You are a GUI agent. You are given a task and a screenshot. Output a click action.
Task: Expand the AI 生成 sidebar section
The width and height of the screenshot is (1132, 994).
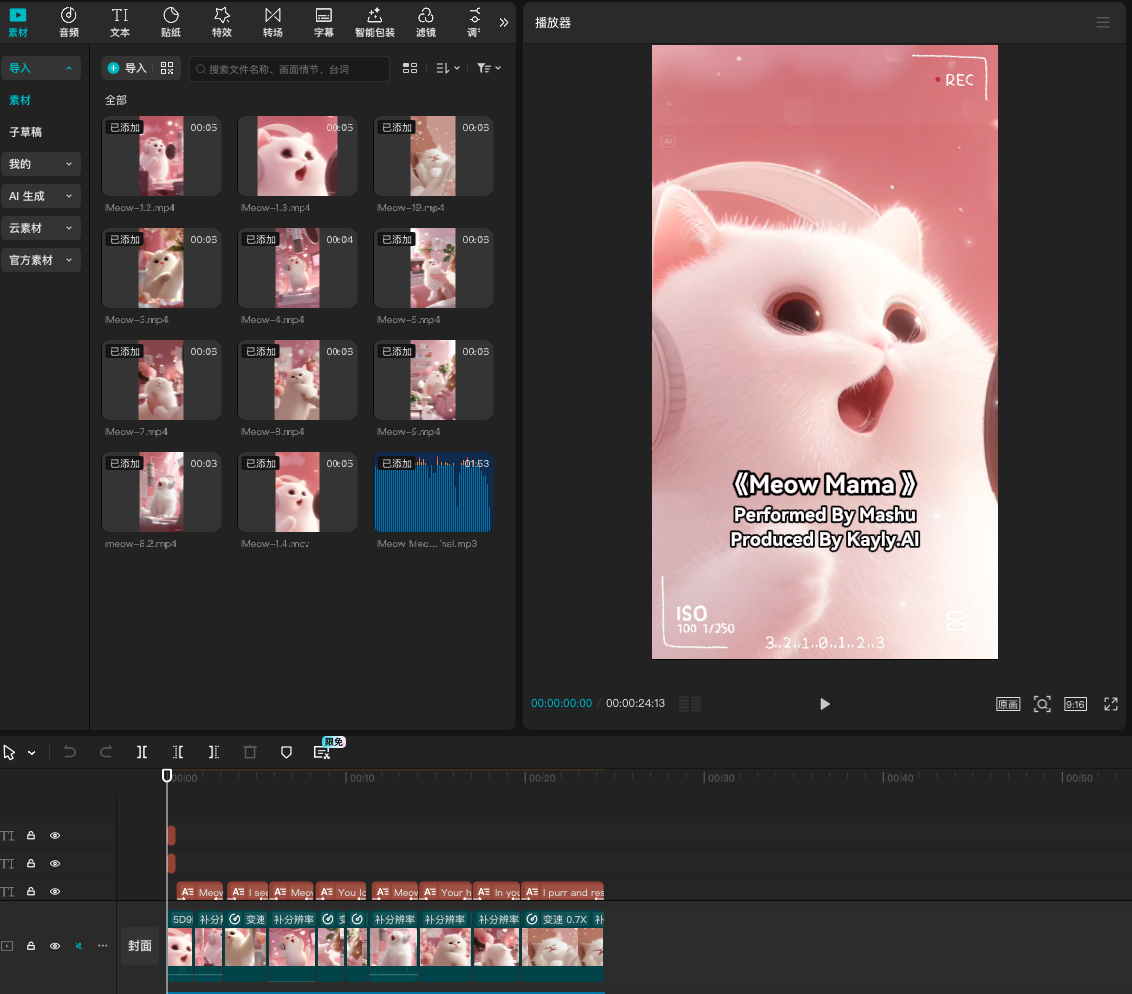coord(40,196)
